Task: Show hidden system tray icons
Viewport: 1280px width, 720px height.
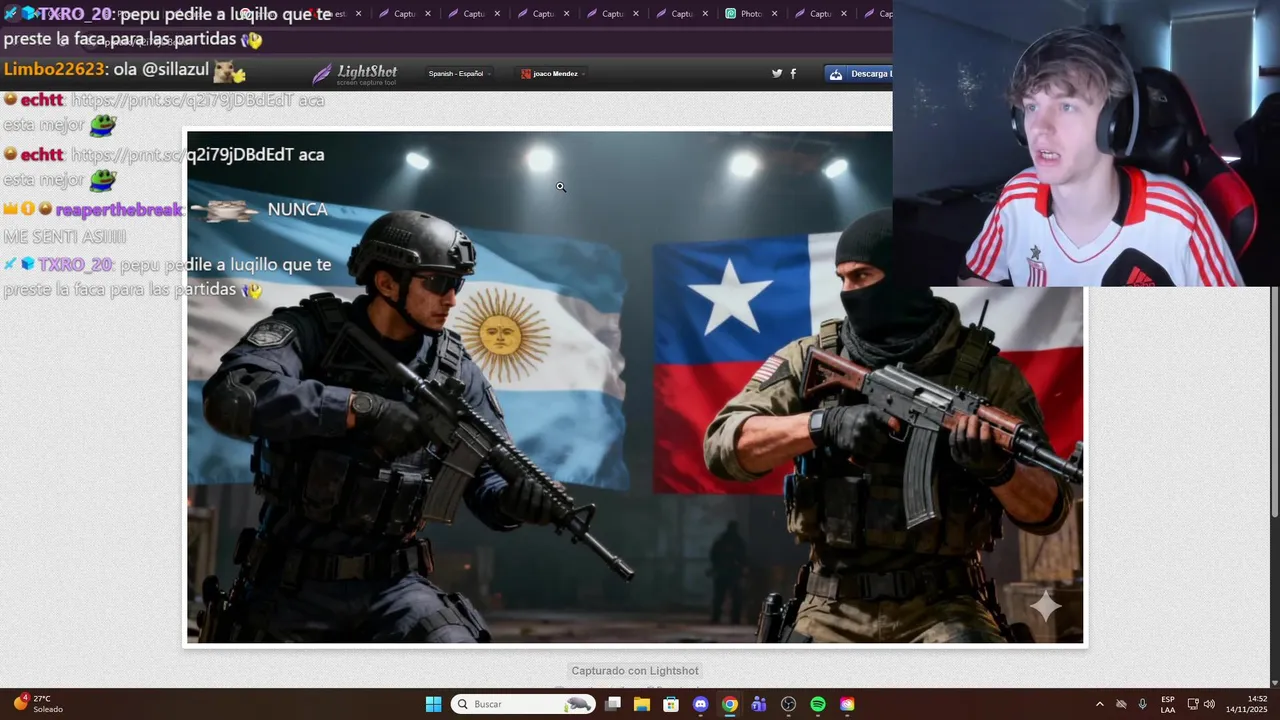Action: pyautogui.click(x=1100, y=704)
